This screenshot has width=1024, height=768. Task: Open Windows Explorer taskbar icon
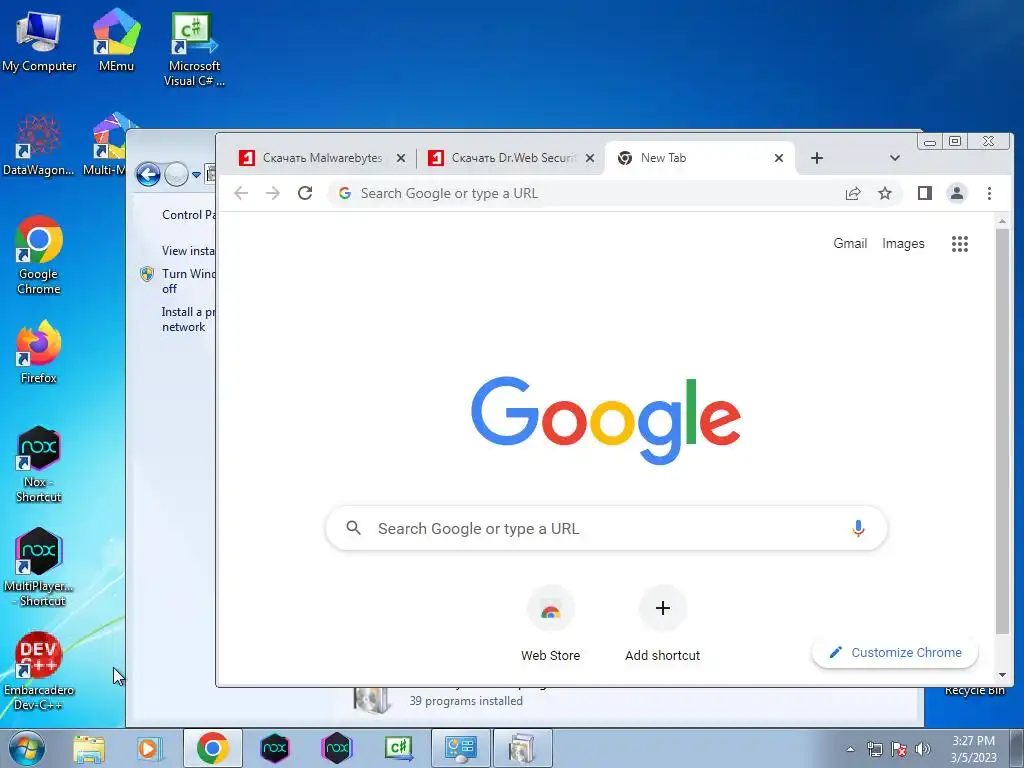coord(89,748)
